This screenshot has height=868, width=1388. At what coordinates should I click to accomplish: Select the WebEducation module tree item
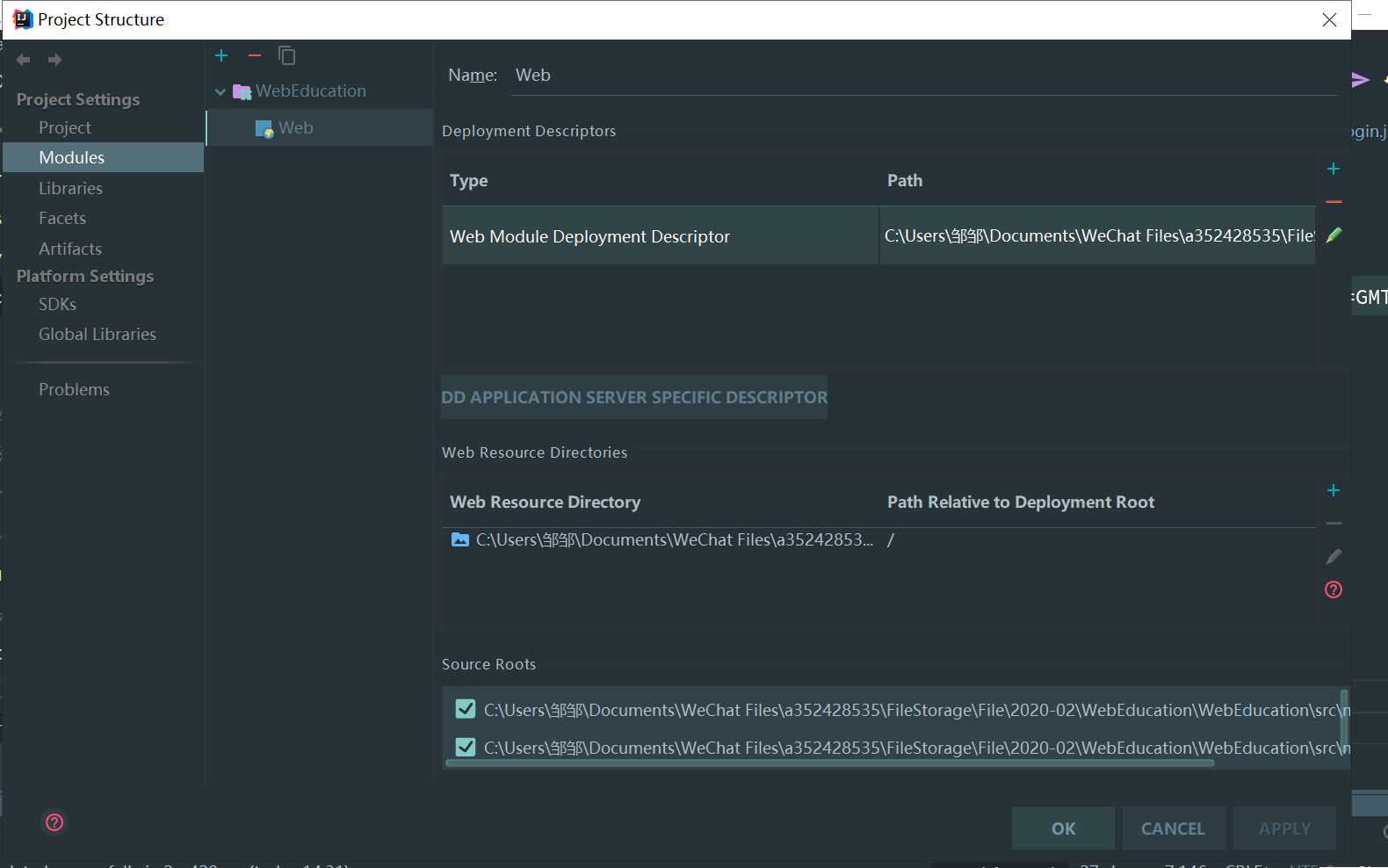pyautogui.click(x=311, y=91)
